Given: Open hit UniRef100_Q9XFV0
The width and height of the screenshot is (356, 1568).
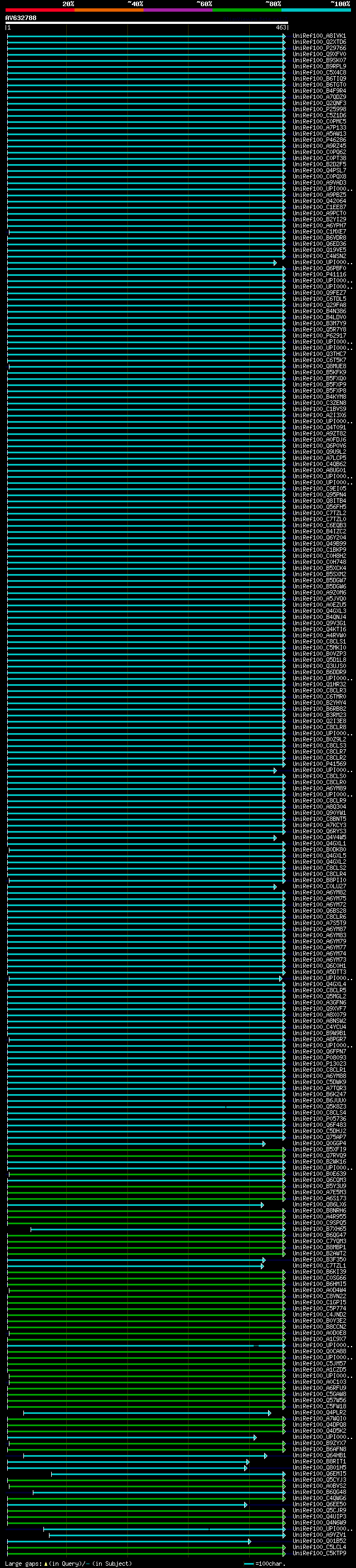Looking at the screenshot, I should coord(319,54).
